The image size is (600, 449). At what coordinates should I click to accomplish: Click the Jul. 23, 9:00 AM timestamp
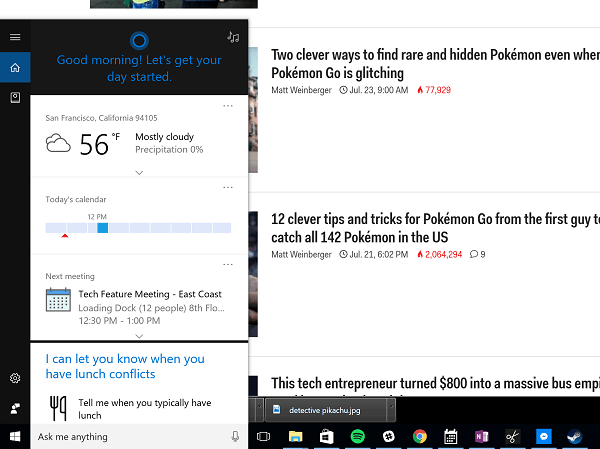(374, 90)
